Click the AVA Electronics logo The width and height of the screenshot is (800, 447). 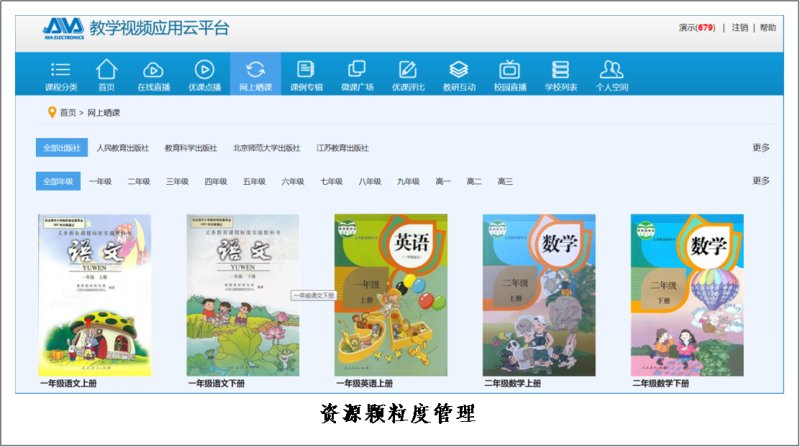tap(63, 29)
